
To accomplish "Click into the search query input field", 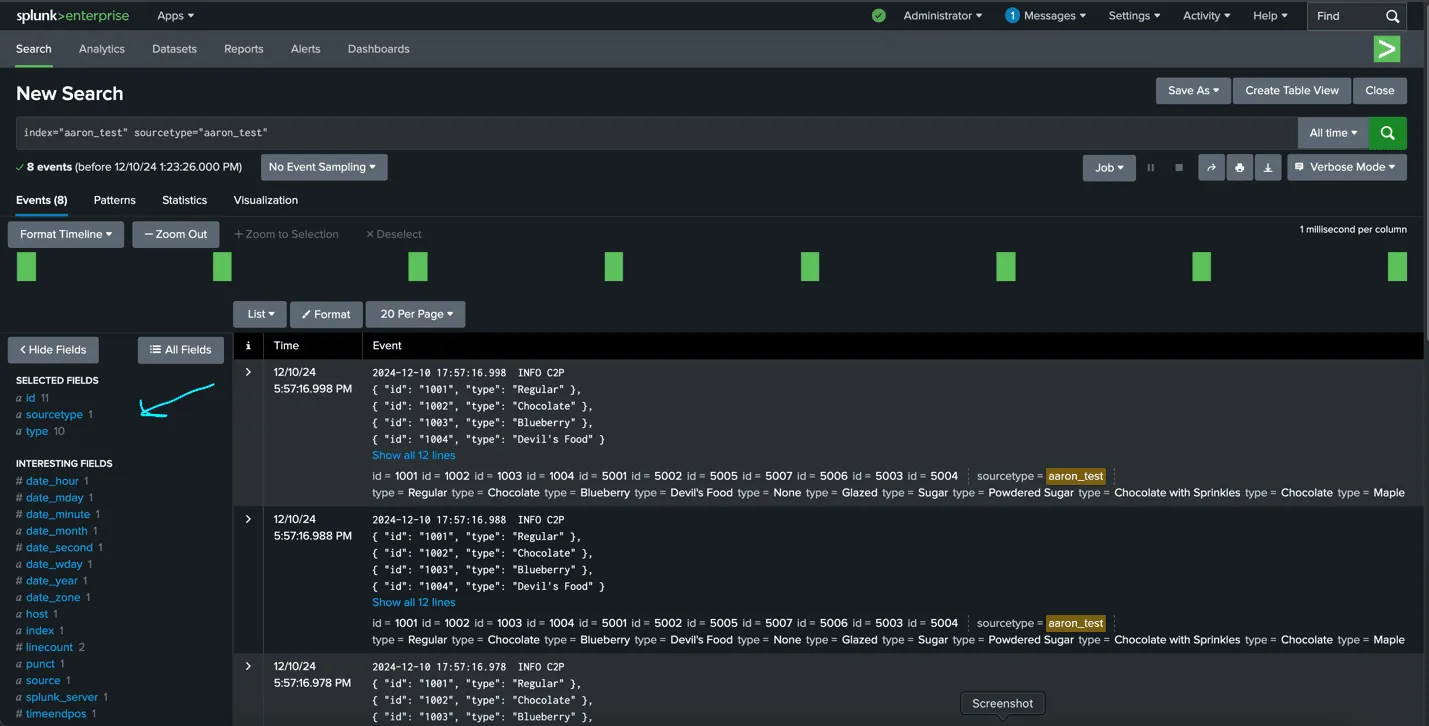I will [x=650, y=133].
